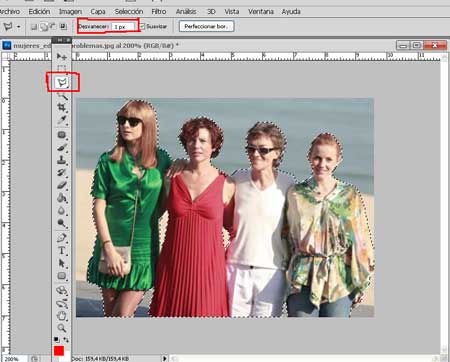This screenshot has width=450, height=362.
Task: Select the Eyedropper tool
Action: point(62,120)
